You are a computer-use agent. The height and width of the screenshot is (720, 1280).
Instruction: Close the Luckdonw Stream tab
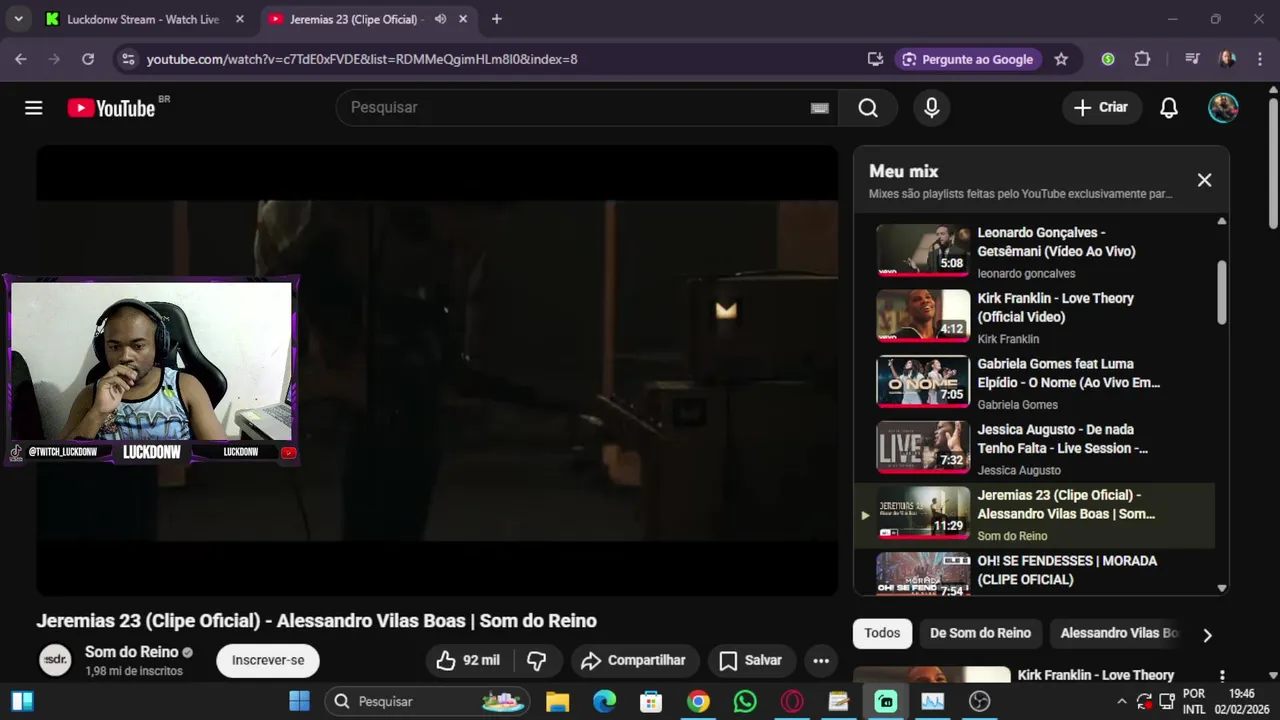click(240, 19)
